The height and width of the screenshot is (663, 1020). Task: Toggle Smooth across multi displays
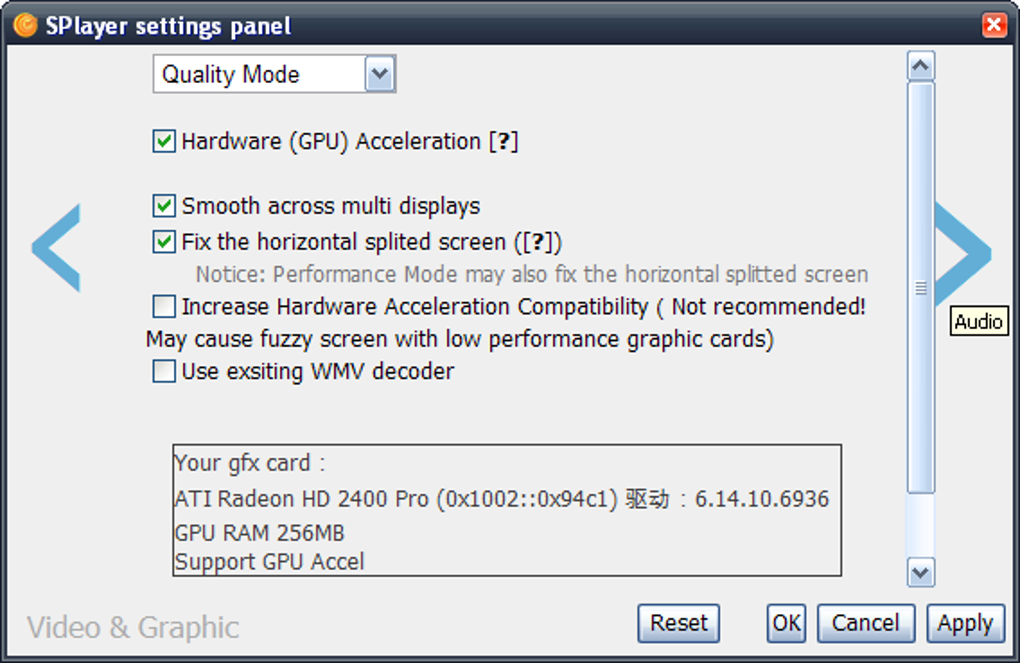pos(164,206)
